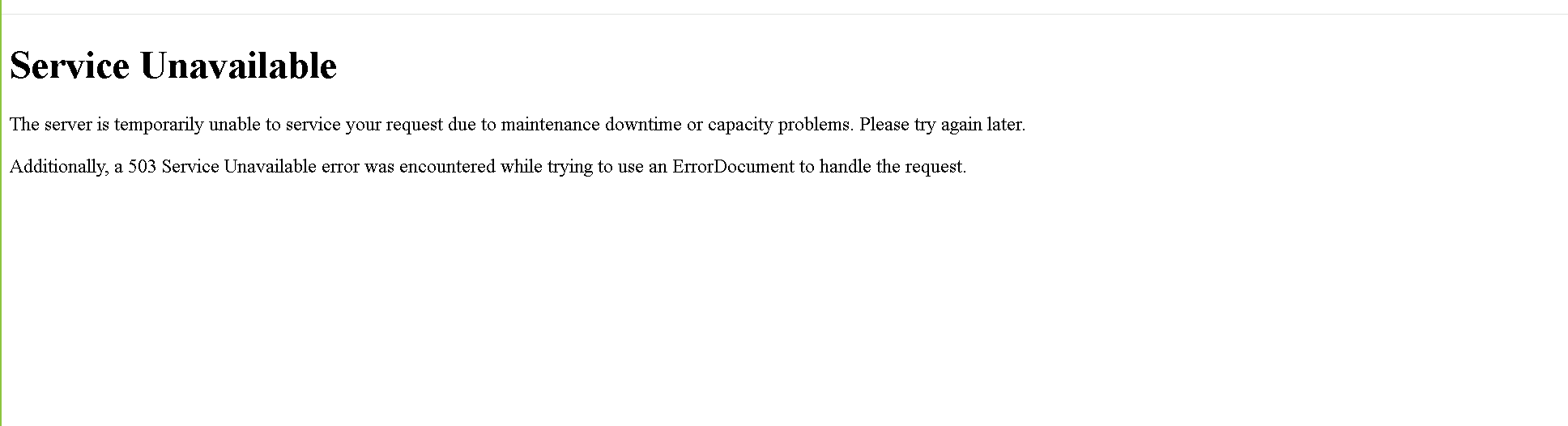1568x426 pixels.
Task: Click "handle the request" ending the second paragraph
Action: [893, 167]
